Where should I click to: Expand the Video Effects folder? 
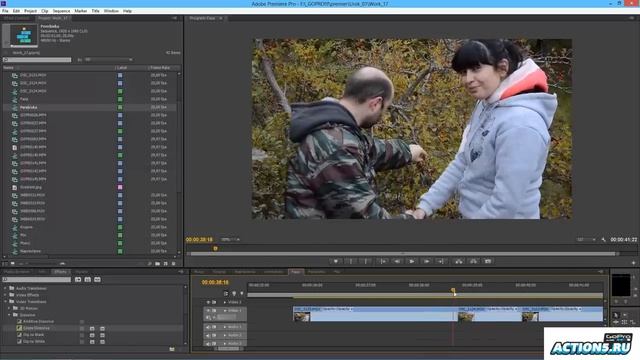[x=6, y=295]
